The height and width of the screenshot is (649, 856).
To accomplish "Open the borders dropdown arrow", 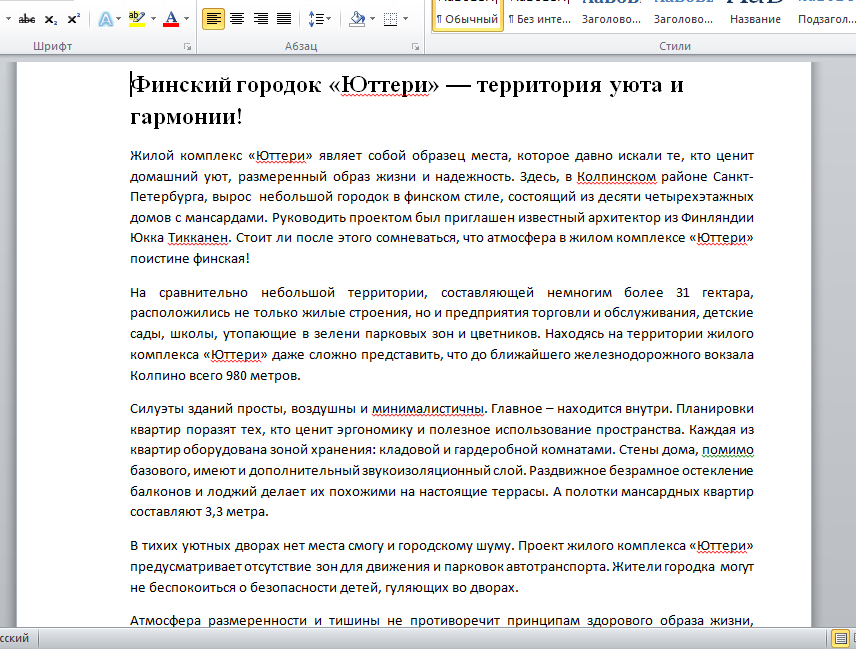I will pyautogui.click(x=406, y=19).
